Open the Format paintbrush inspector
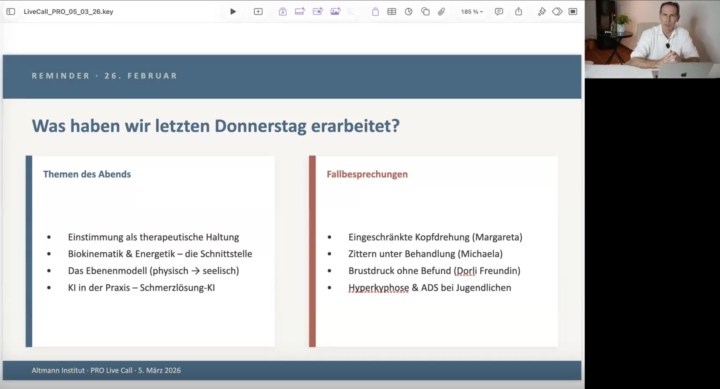This screenshot has width=720, height=389. pos(542,11)
